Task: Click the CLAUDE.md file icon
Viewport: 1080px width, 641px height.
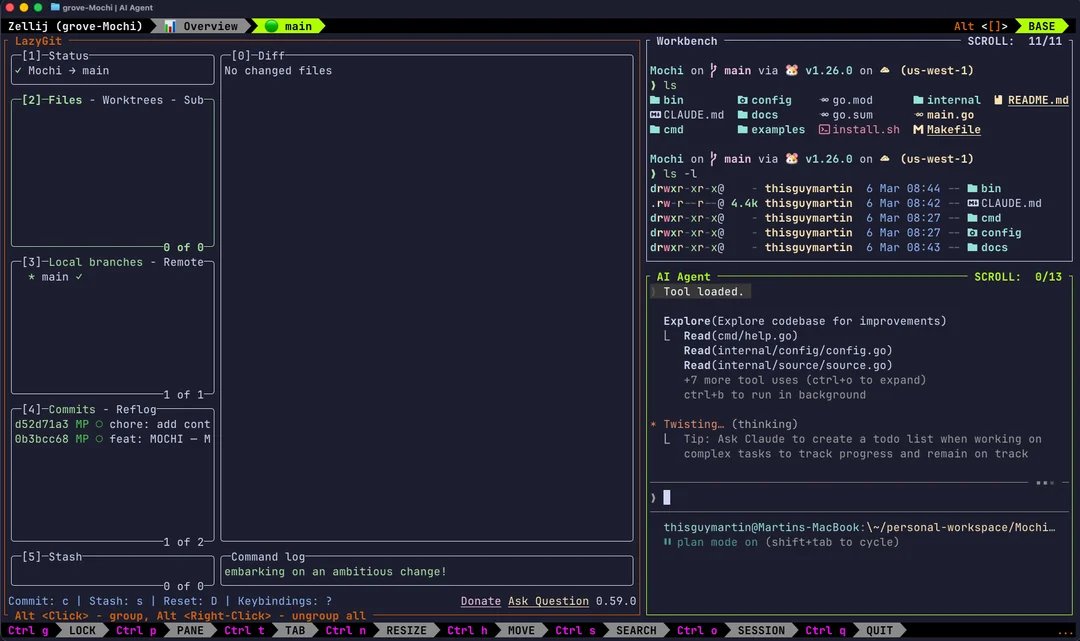Action: tap(655, 115)
